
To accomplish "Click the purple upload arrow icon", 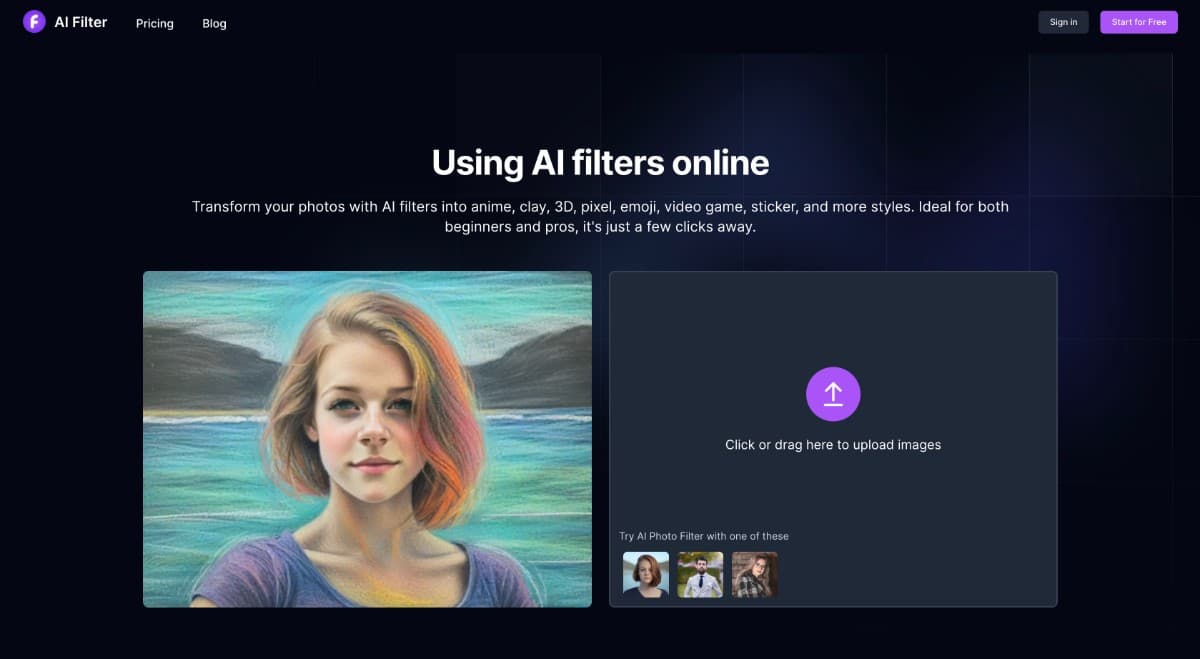I will [833, 394].
